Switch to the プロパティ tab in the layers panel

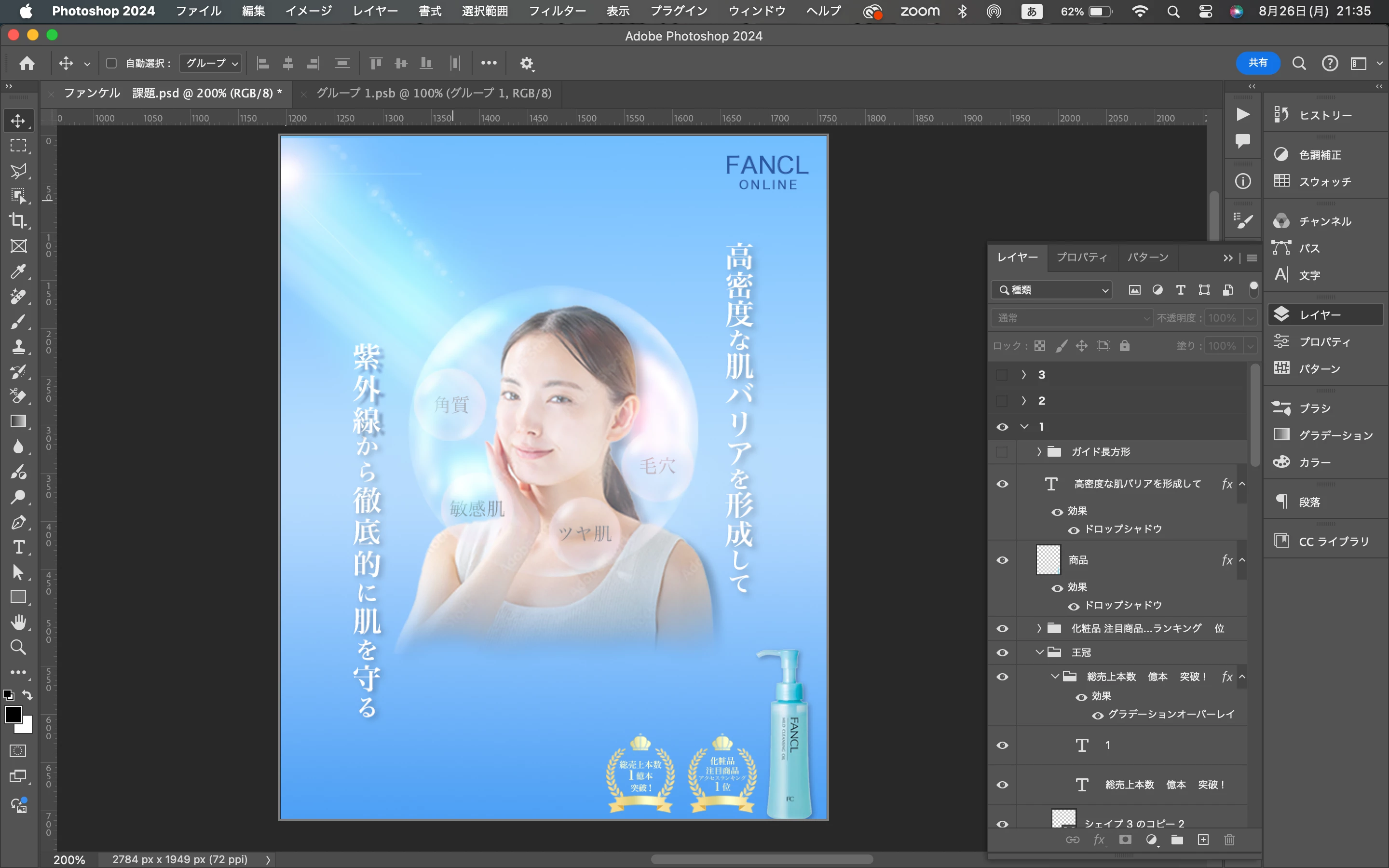point(1081,257)
